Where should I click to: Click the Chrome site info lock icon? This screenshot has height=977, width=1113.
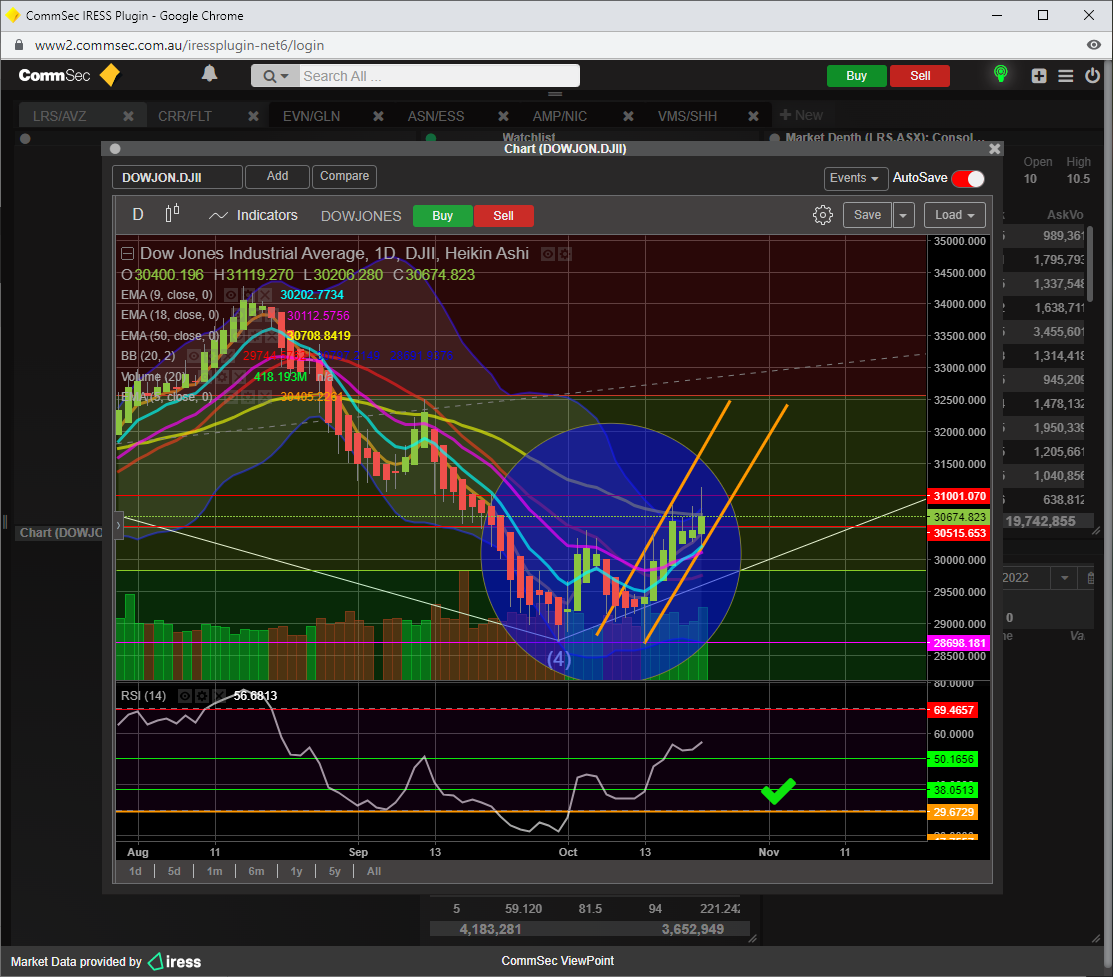(x=20, y=45)
